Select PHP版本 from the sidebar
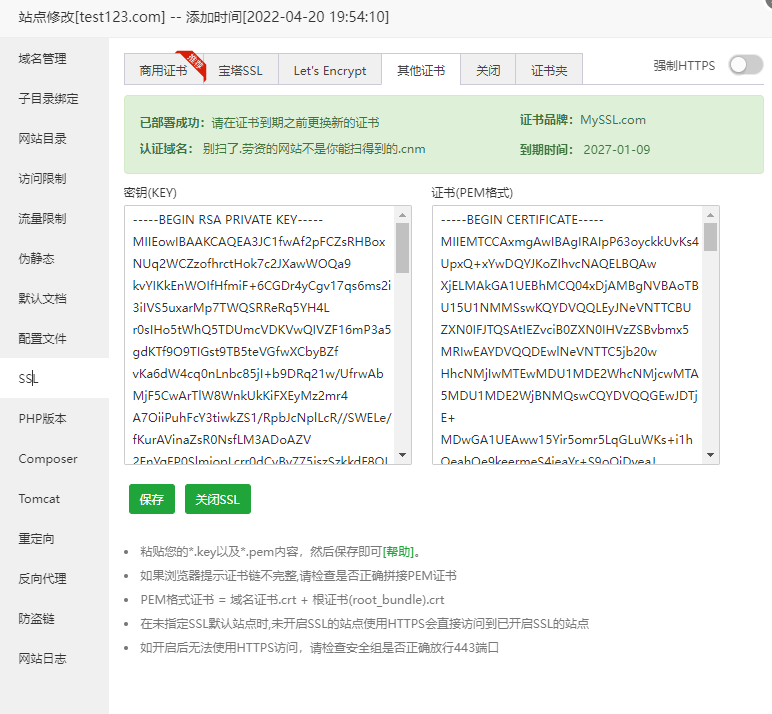Viewport: 772px width, 714px height. tap(42, 419)
